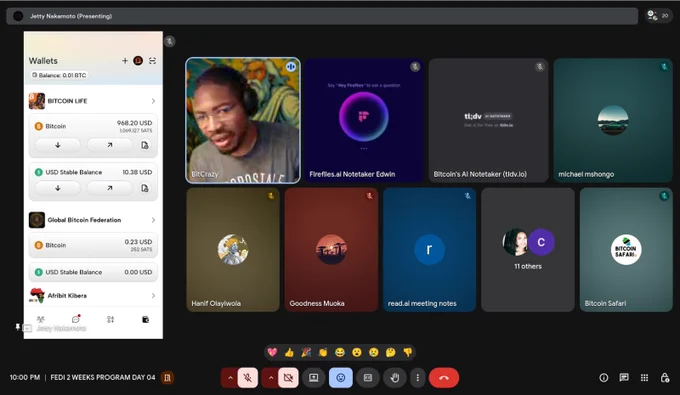The width and height of the screenshot is (680, 395).
Task: Open the 11 others participants tile
Action: pos(528,250)
